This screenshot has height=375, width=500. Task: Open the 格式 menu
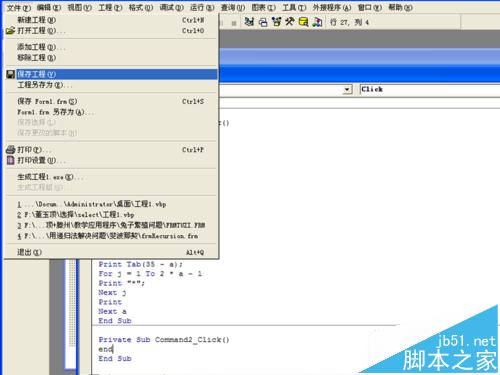(x=141, y=7)
